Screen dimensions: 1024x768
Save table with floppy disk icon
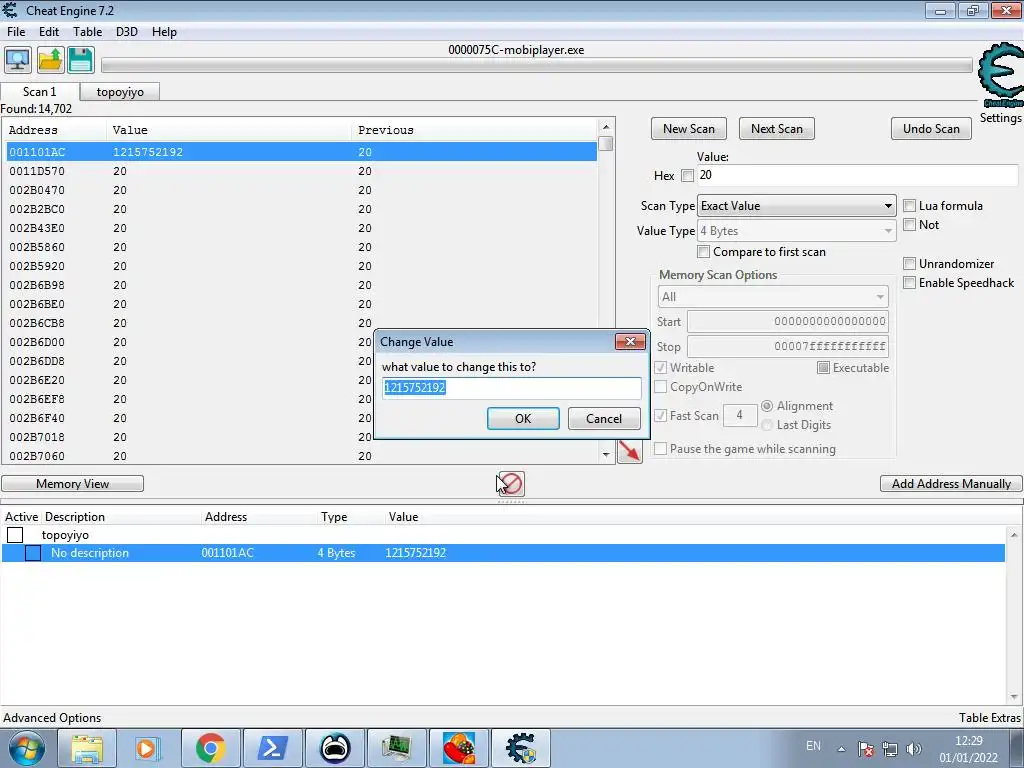[x=81, y=60]
